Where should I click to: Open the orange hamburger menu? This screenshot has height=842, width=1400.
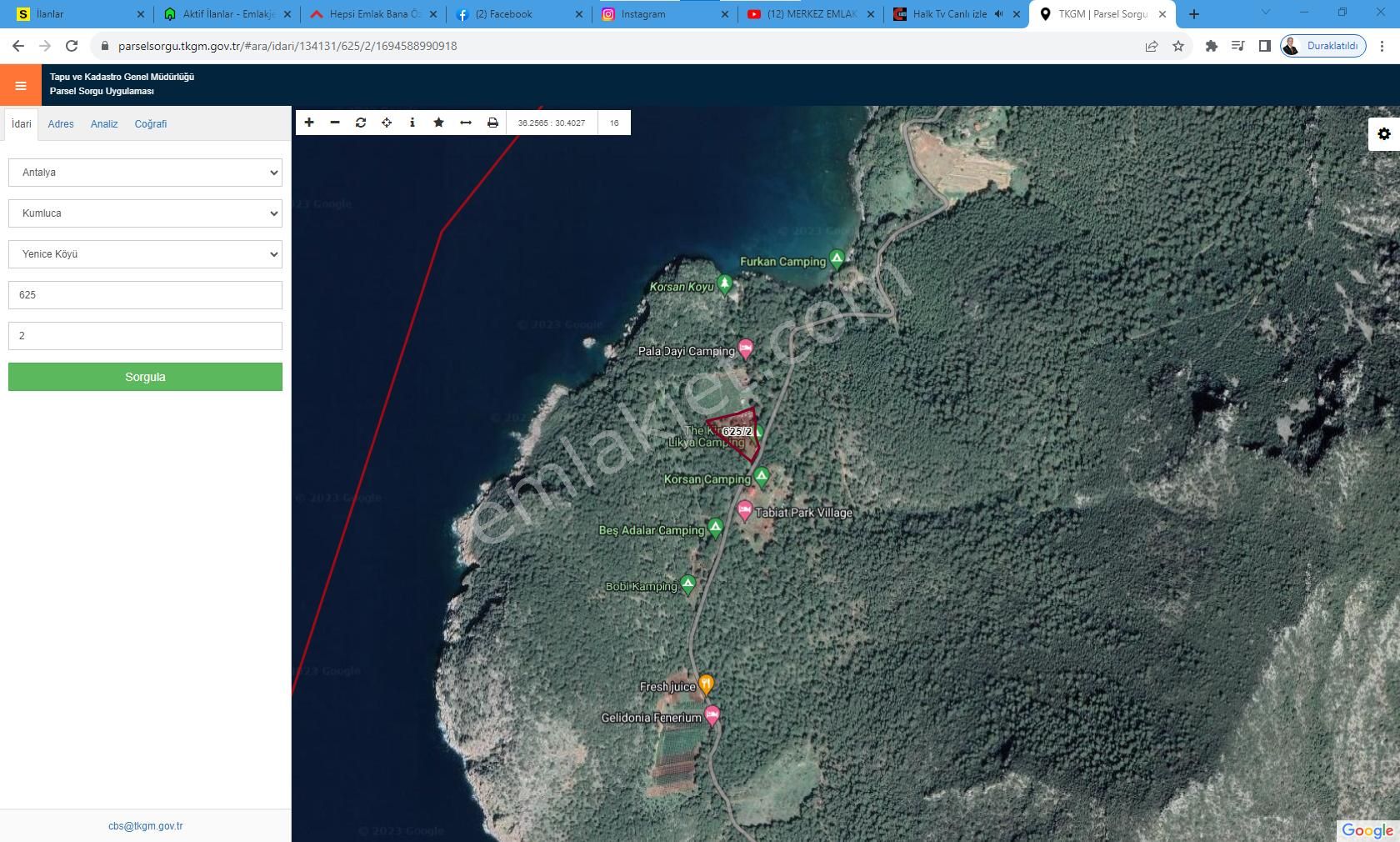[x=21, y=85]
